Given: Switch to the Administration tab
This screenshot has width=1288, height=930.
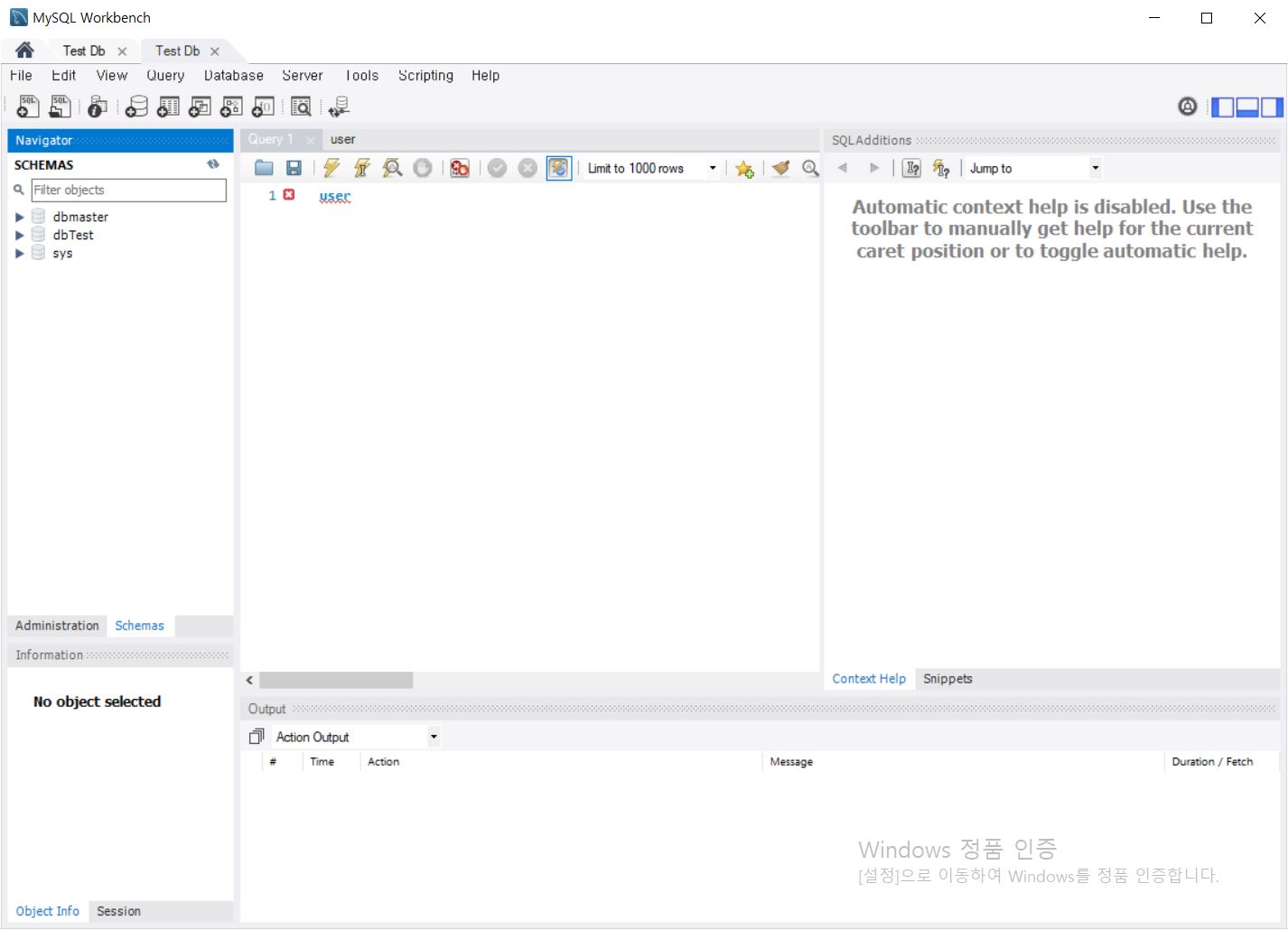Looking at the screenshot, I should click(x=57, y=626).
